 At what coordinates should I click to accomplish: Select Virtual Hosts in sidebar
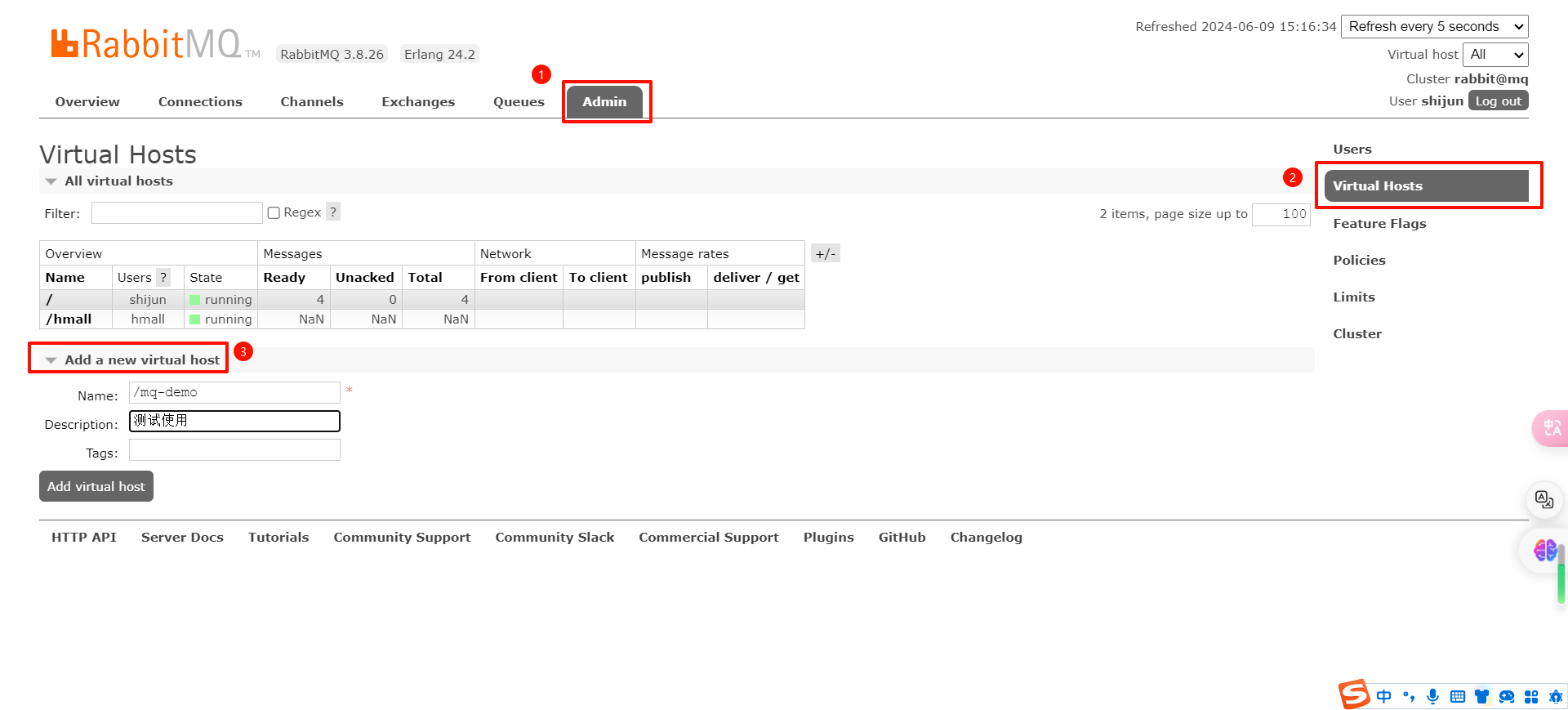[1426, 185]
